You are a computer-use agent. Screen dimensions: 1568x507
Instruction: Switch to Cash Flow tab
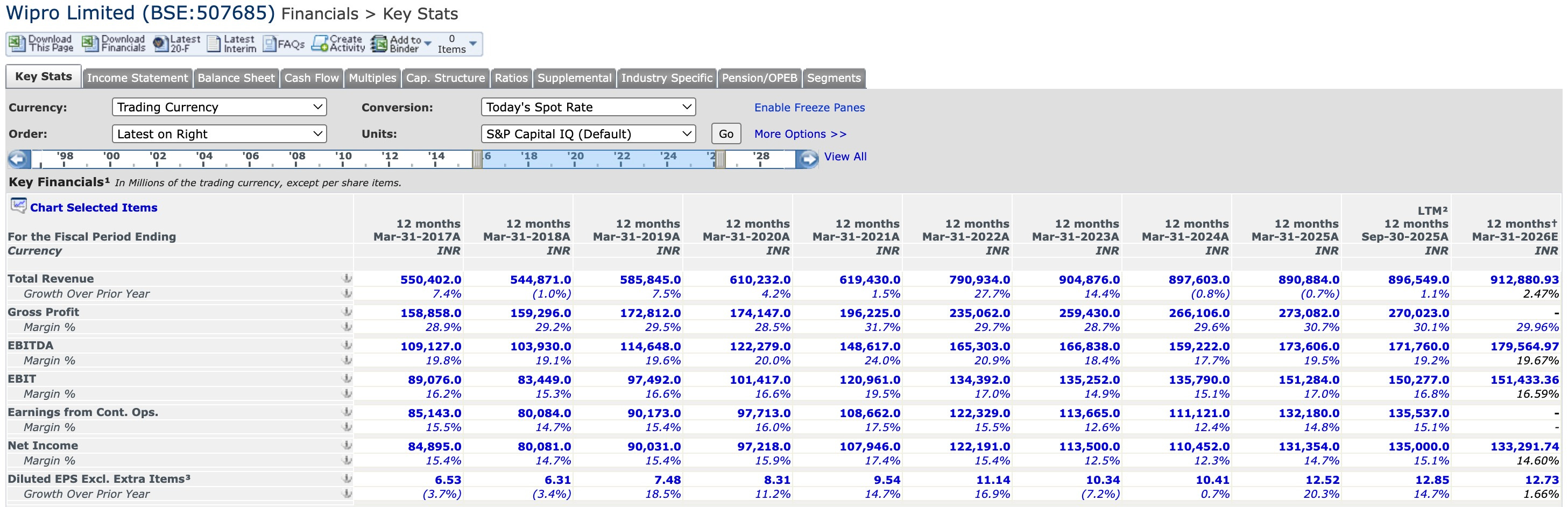(312, 78)
